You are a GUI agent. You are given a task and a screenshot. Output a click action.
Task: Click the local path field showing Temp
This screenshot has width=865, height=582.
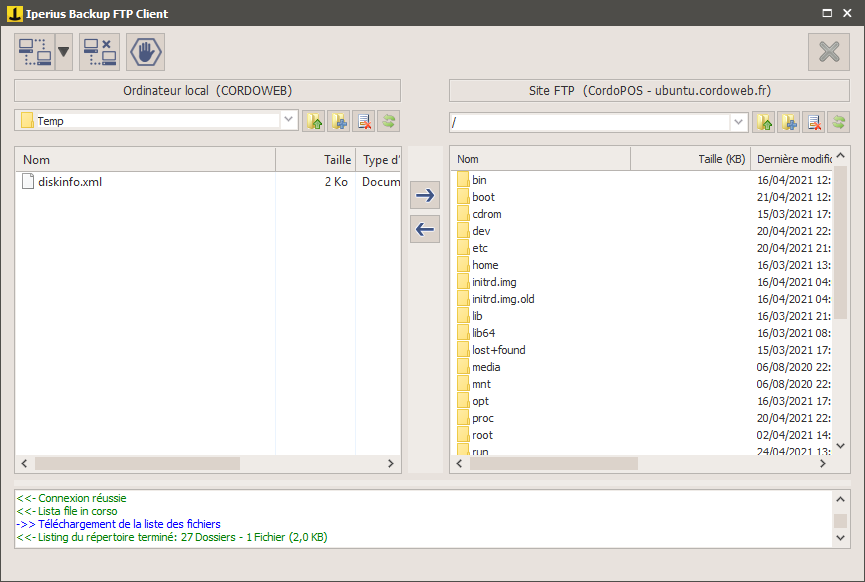pyautogui.click(x=149, y=120)
